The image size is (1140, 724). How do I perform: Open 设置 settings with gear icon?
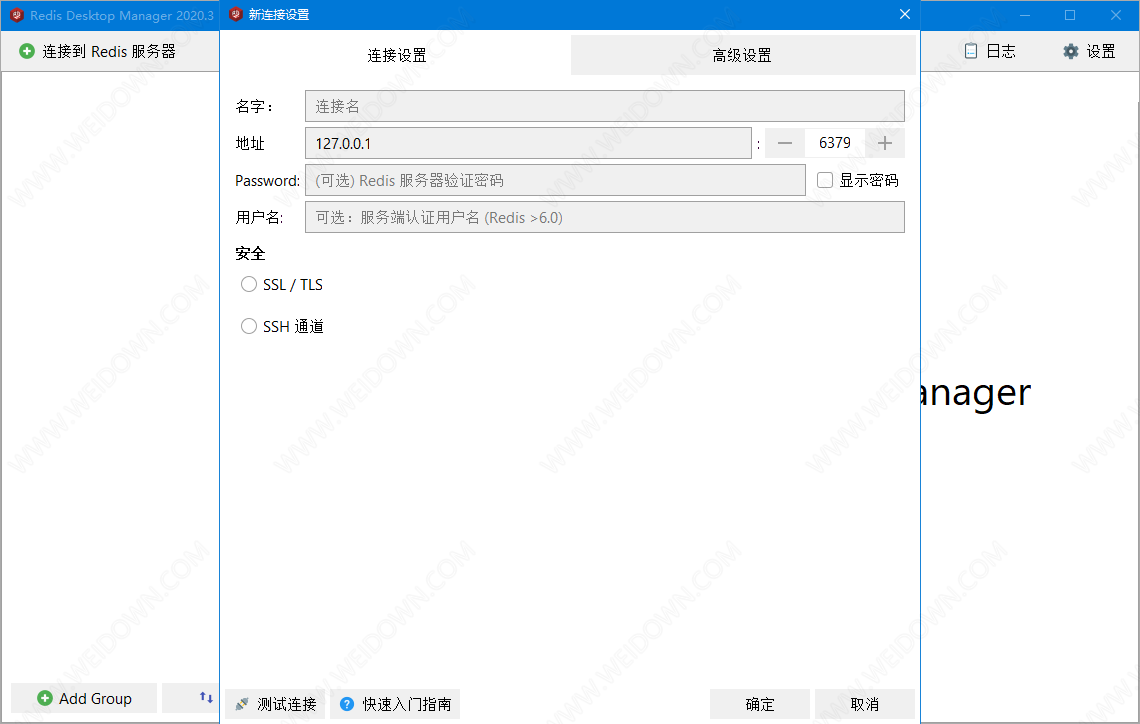tap(1089, 51)
